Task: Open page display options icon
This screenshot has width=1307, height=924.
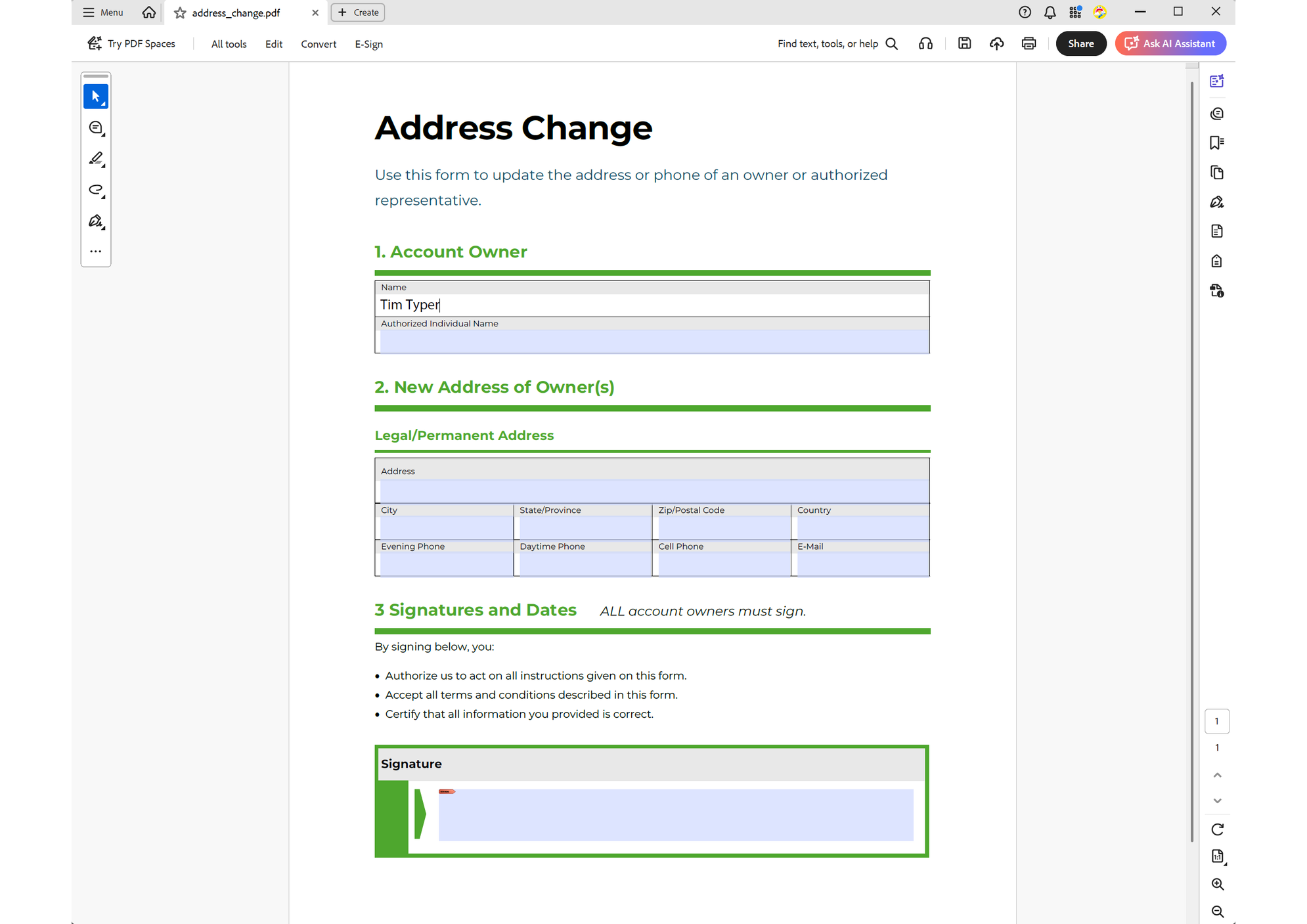Action: tap(1218, 856)
